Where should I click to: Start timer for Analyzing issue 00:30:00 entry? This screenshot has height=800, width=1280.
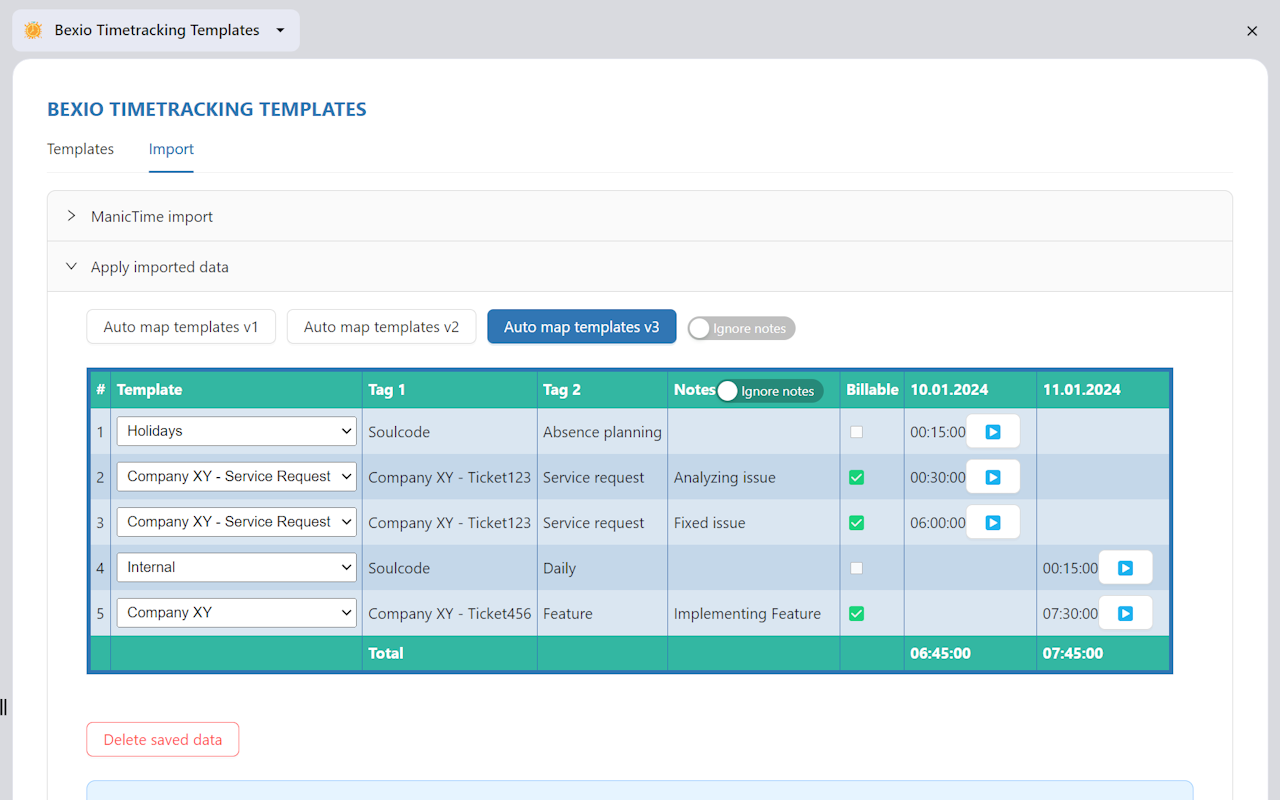pos(993,477)
